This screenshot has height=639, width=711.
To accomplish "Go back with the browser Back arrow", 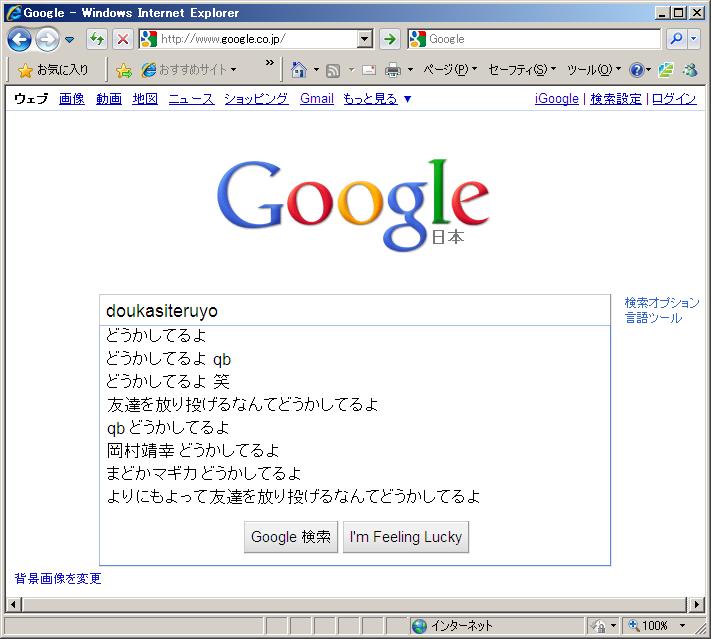I will coord(19,39).
